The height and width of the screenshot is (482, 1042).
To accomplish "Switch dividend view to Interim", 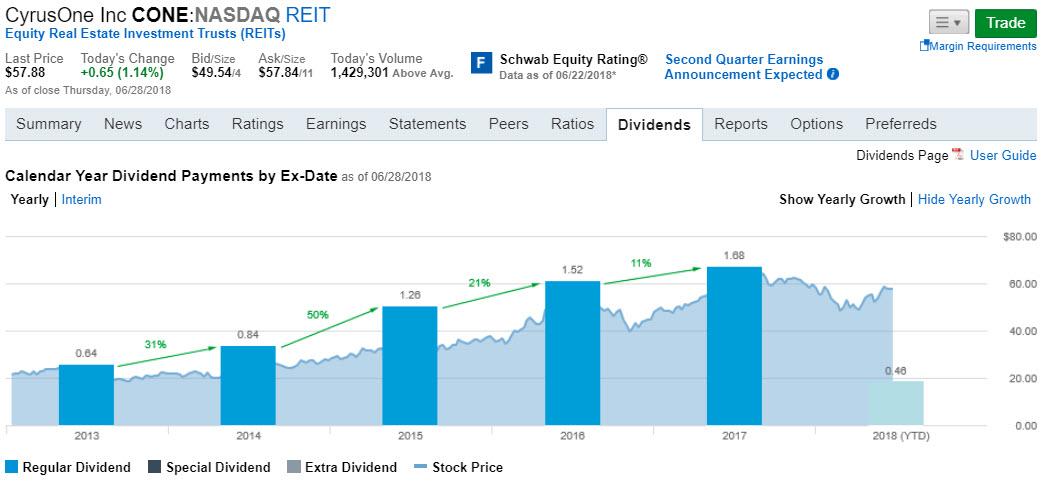I will pos(82,199).
